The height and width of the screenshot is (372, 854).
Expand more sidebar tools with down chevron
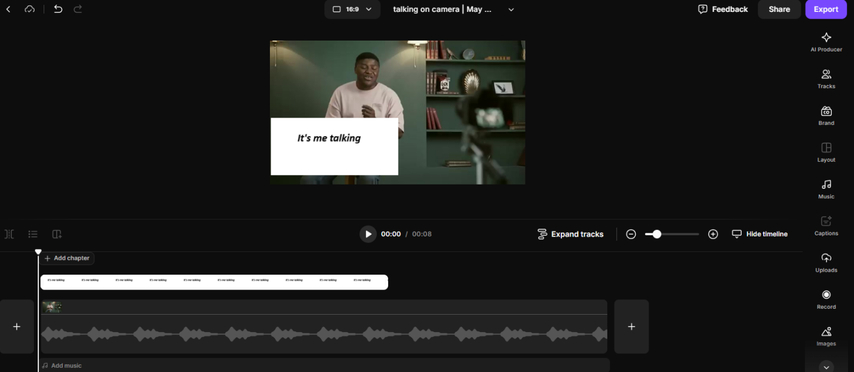tap(826, 367)
